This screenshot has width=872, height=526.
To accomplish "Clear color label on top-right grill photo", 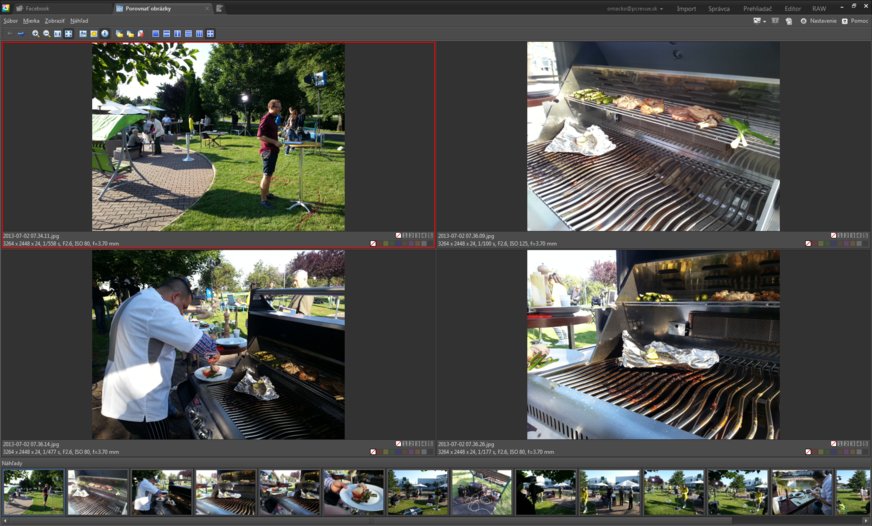I will tap(808, 243).
